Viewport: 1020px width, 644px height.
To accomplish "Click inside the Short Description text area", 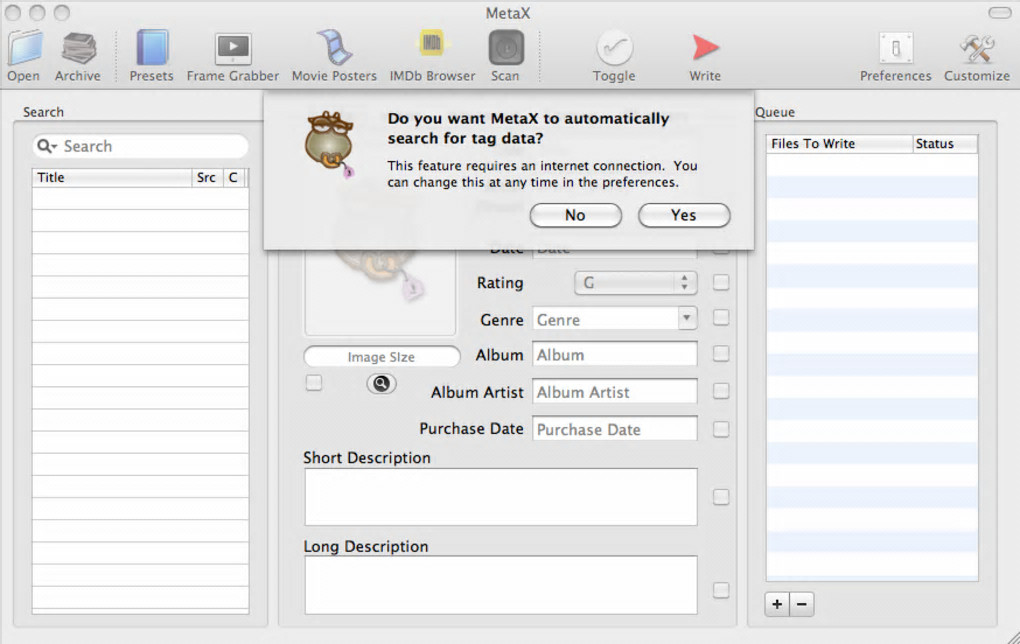I will click(x=501, y=497).
